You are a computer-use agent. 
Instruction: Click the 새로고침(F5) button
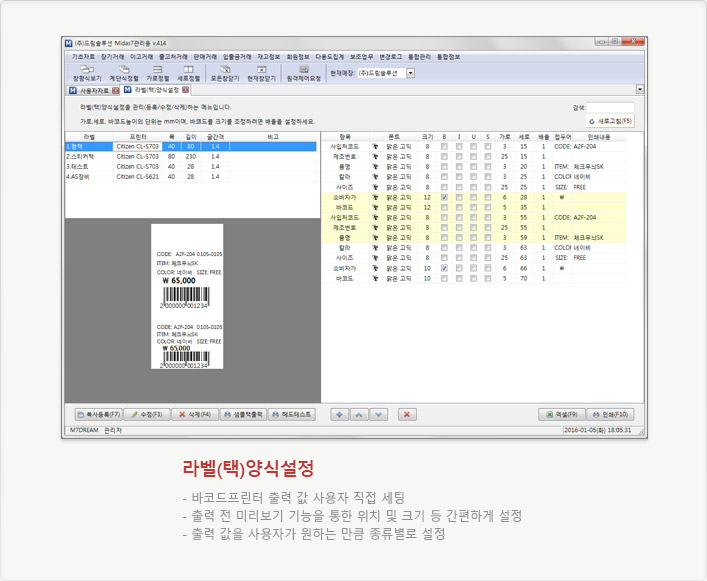609,120
